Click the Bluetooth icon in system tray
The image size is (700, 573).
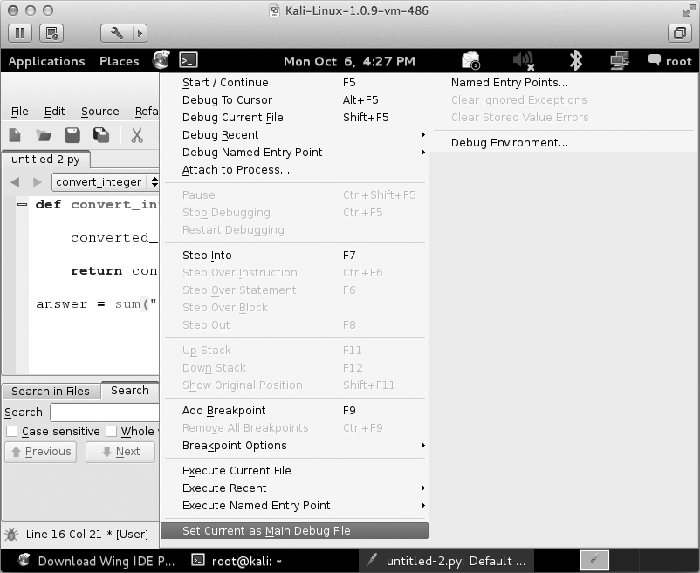coord(575,61)
